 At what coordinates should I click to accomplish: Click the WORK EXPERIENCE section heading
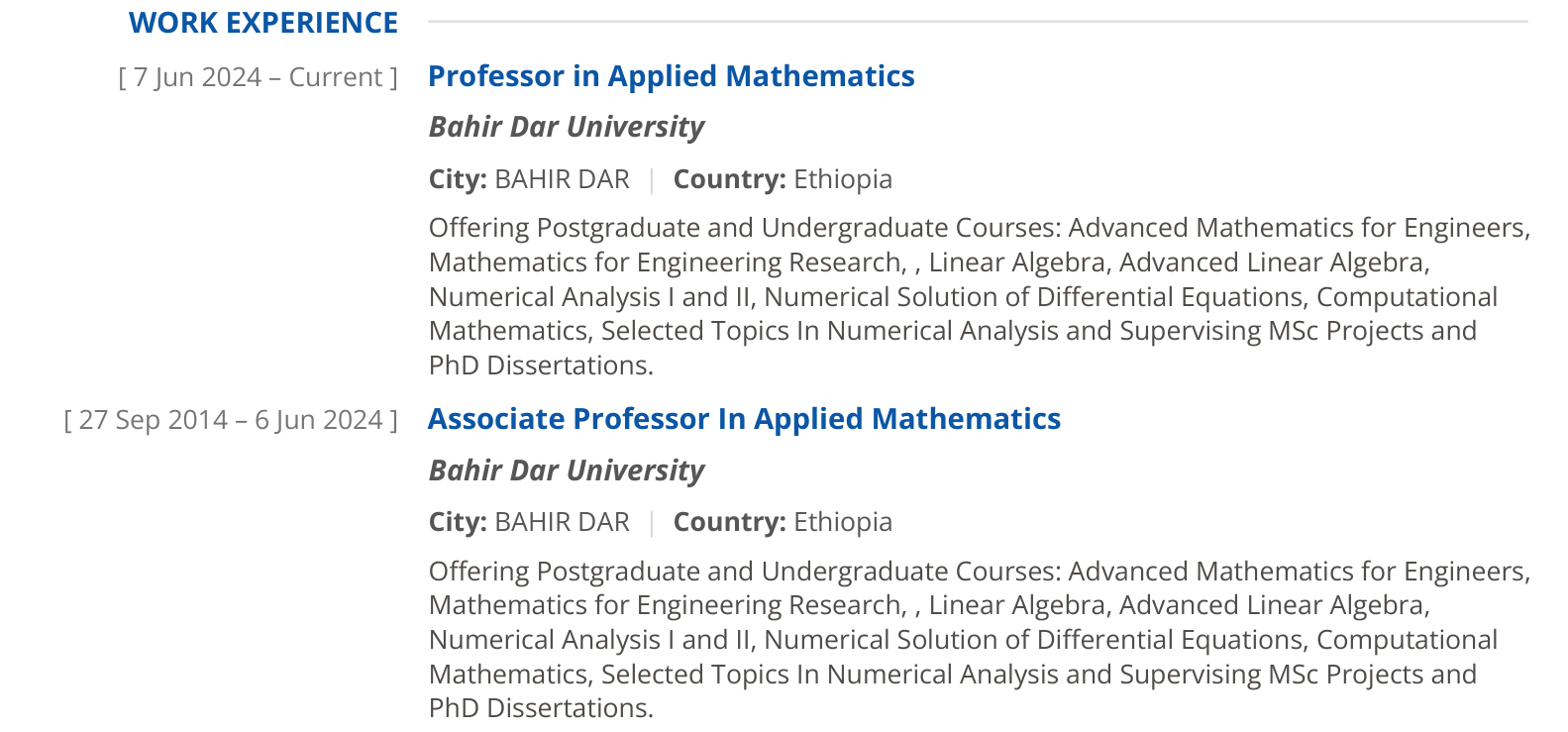[x=263, y=23]
